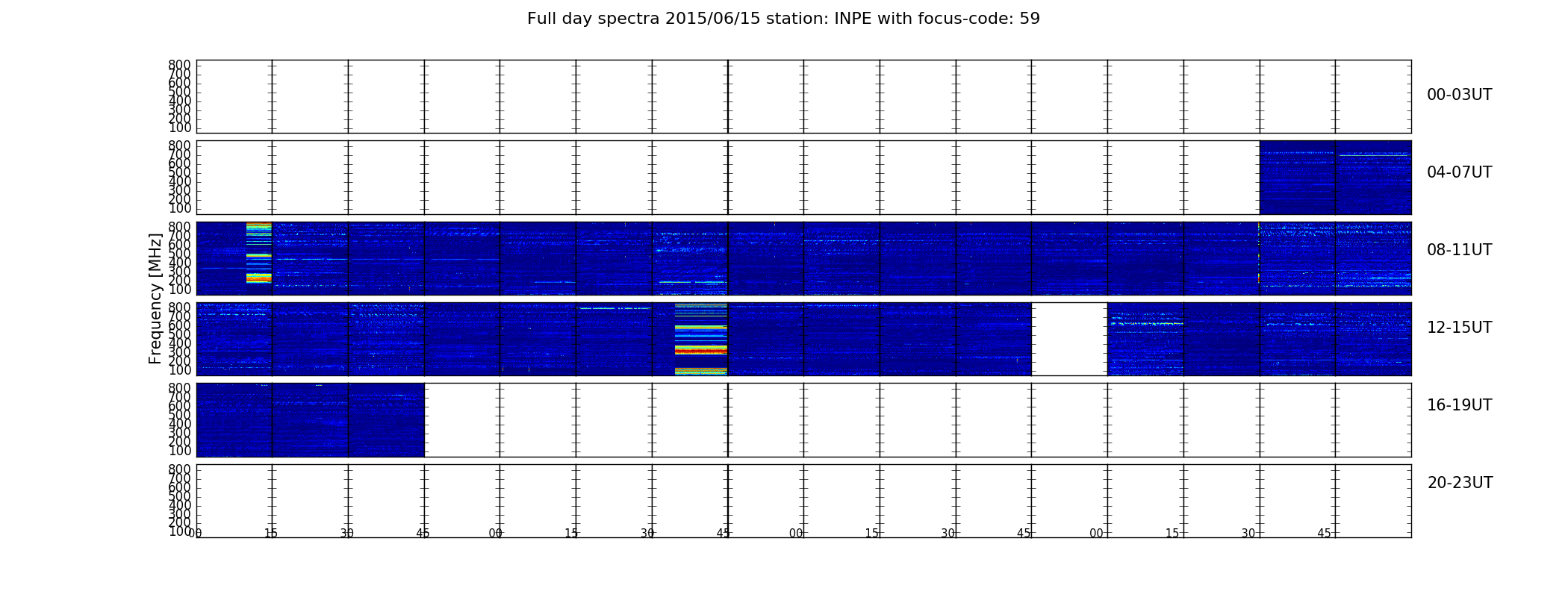The image size is (1568, 597).
Task: Click the empty 20-23UT spectrum panel
Action: point(803,501)
